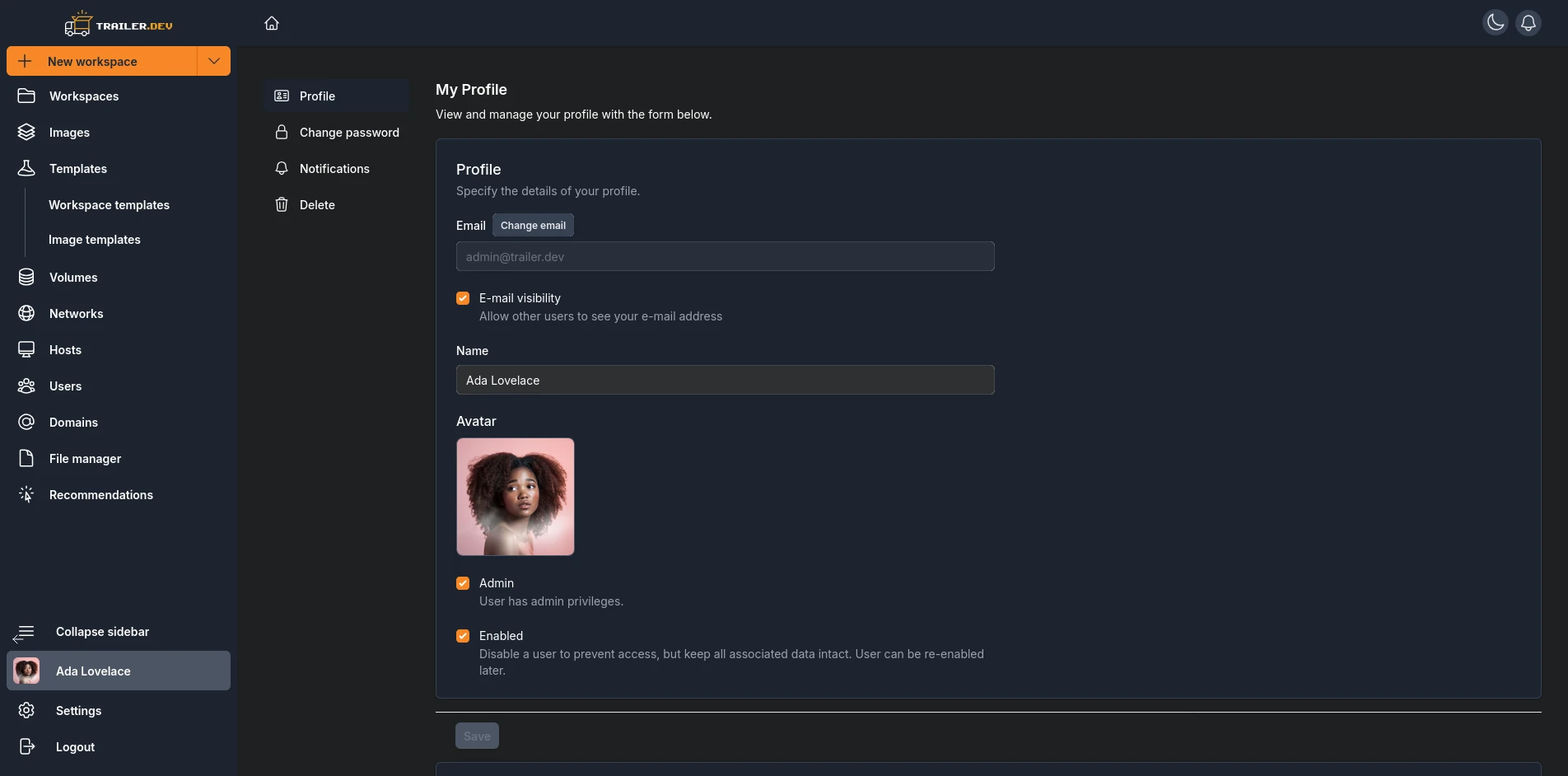Screen dimensions: 1568x776
Task: Toggle the Enabled checkbox
Action: [x=463, y=636]
